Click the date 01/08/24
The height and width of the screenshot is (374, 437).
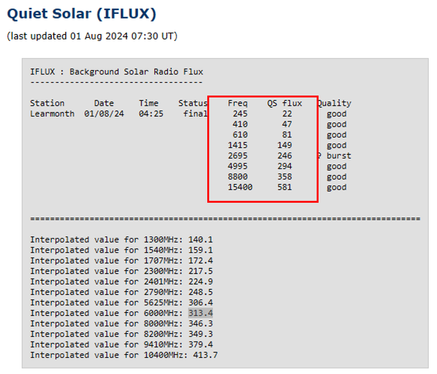[104, 114]
